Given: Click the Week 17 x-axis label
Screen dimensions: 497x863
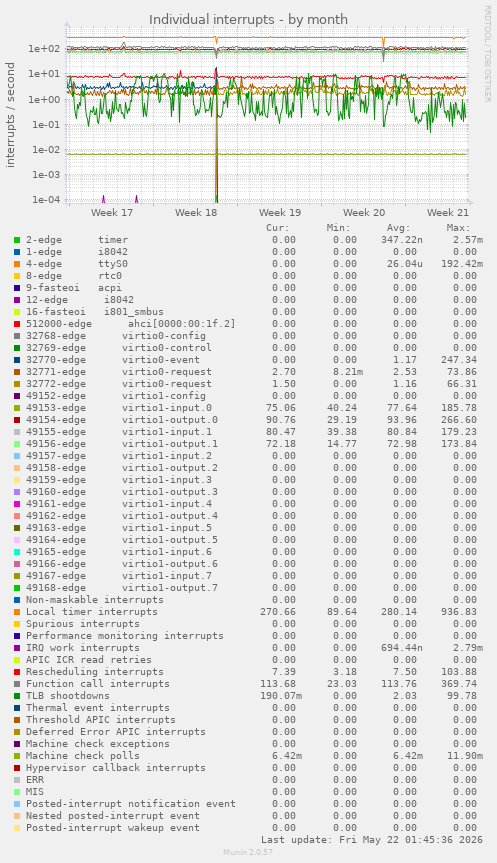Looking at the screenshot, I should tap(112, 212).
